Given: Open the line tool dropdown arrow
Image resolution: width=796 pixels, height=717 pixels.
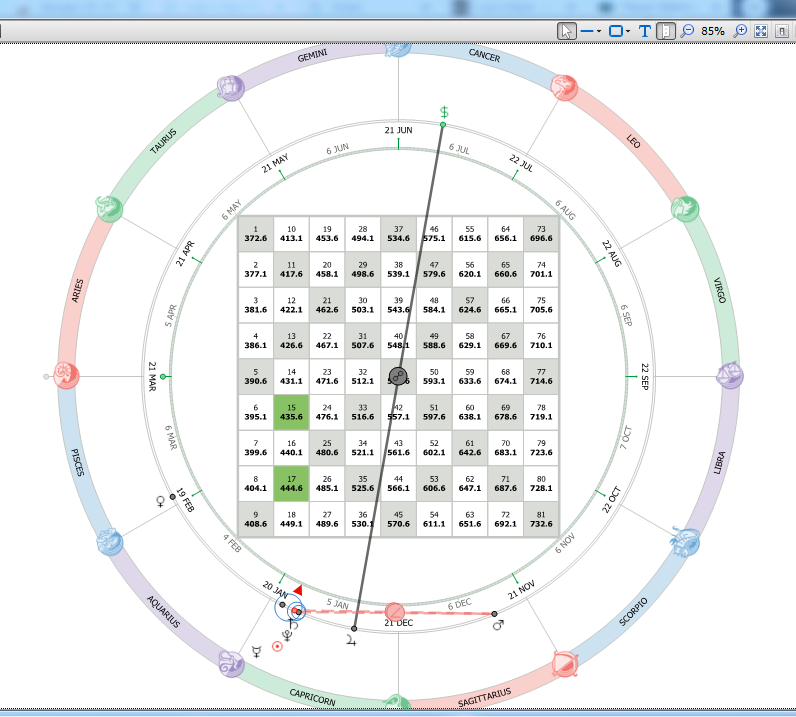Looking at the screenshot, I should click(599, 31).
